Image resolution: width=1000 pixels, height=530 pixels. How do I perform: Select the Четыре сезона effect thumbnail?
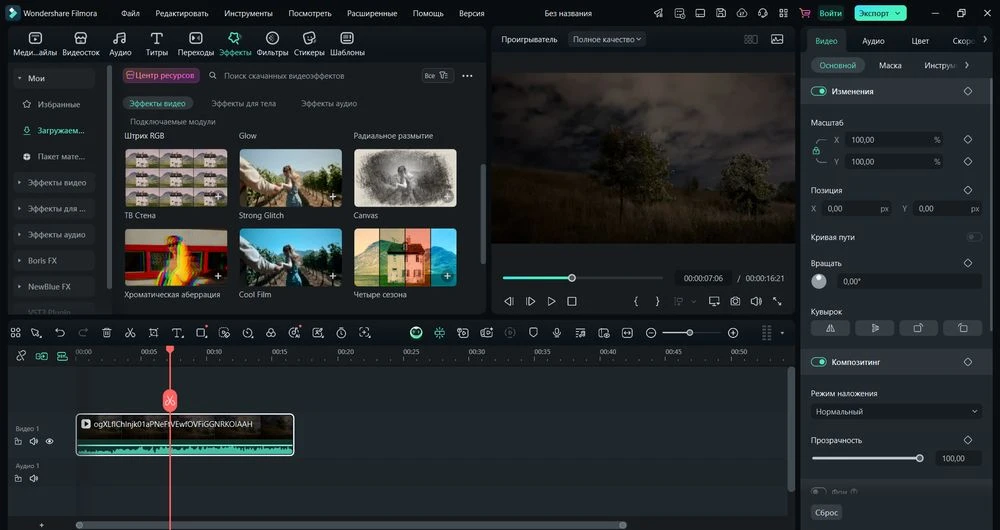point(405,257)
